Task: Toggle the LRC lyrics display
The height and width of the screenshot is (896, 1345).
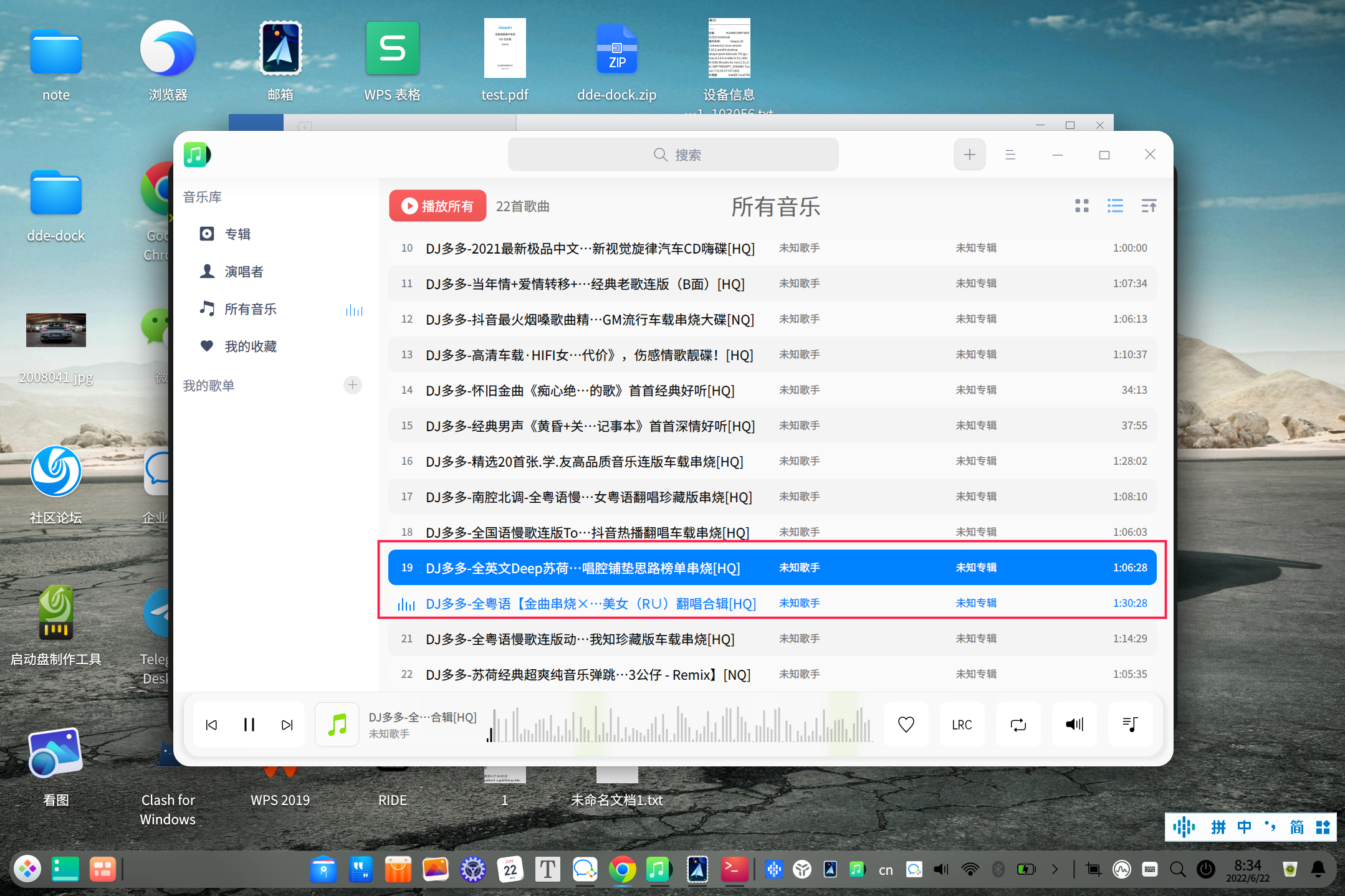Action: (x=962, y=725)
